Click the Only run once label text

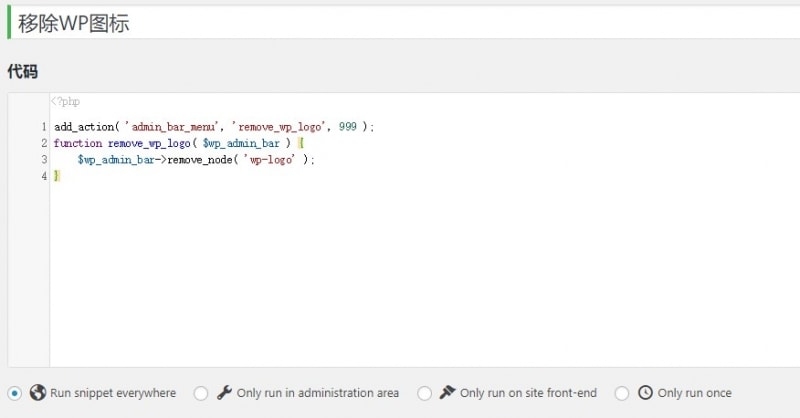pyautogui.click(x=694, y=393)
